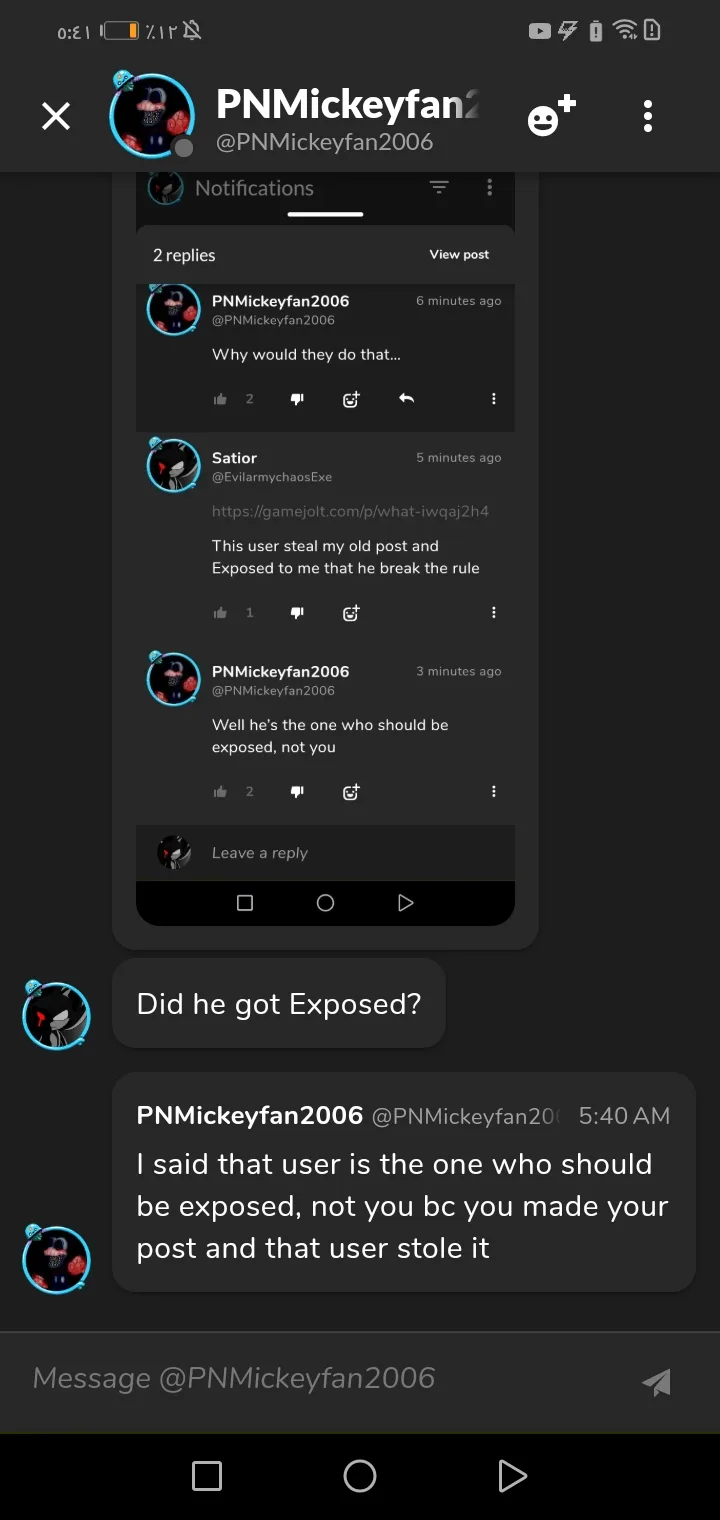Image resolution: width=720 pixels, height=1520 pixels.
Task: Open more options for Satior's comment
Action: (x=493, y=612)
